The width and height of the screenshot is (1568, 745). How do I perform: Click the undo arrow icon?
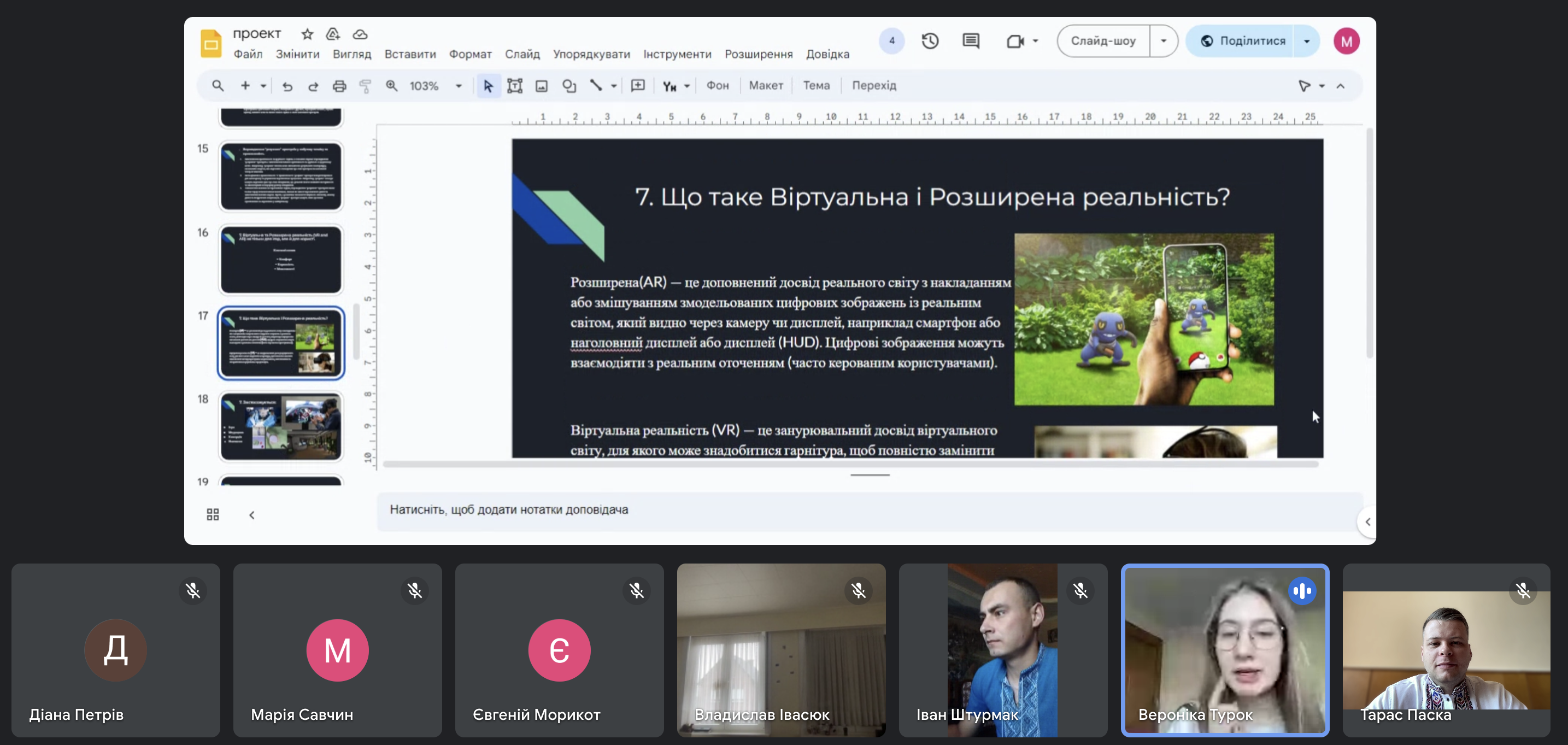(x=287, y=86)
